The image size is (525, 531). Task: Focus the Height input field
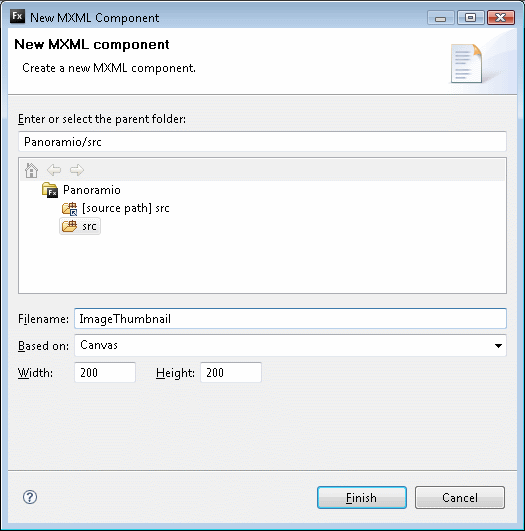[231, 373]
